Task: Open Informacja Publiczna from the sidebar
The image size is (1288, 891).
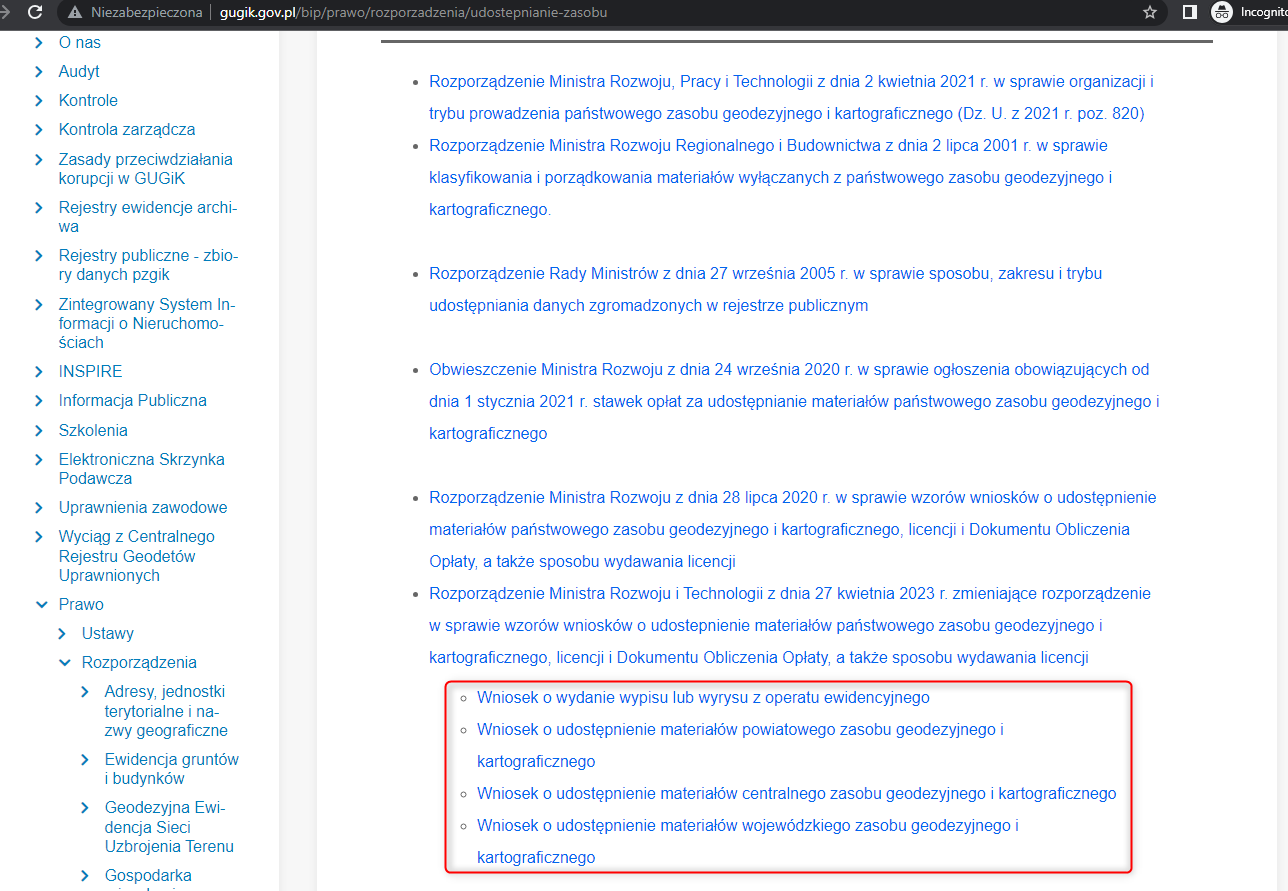Action: (131, 400)
